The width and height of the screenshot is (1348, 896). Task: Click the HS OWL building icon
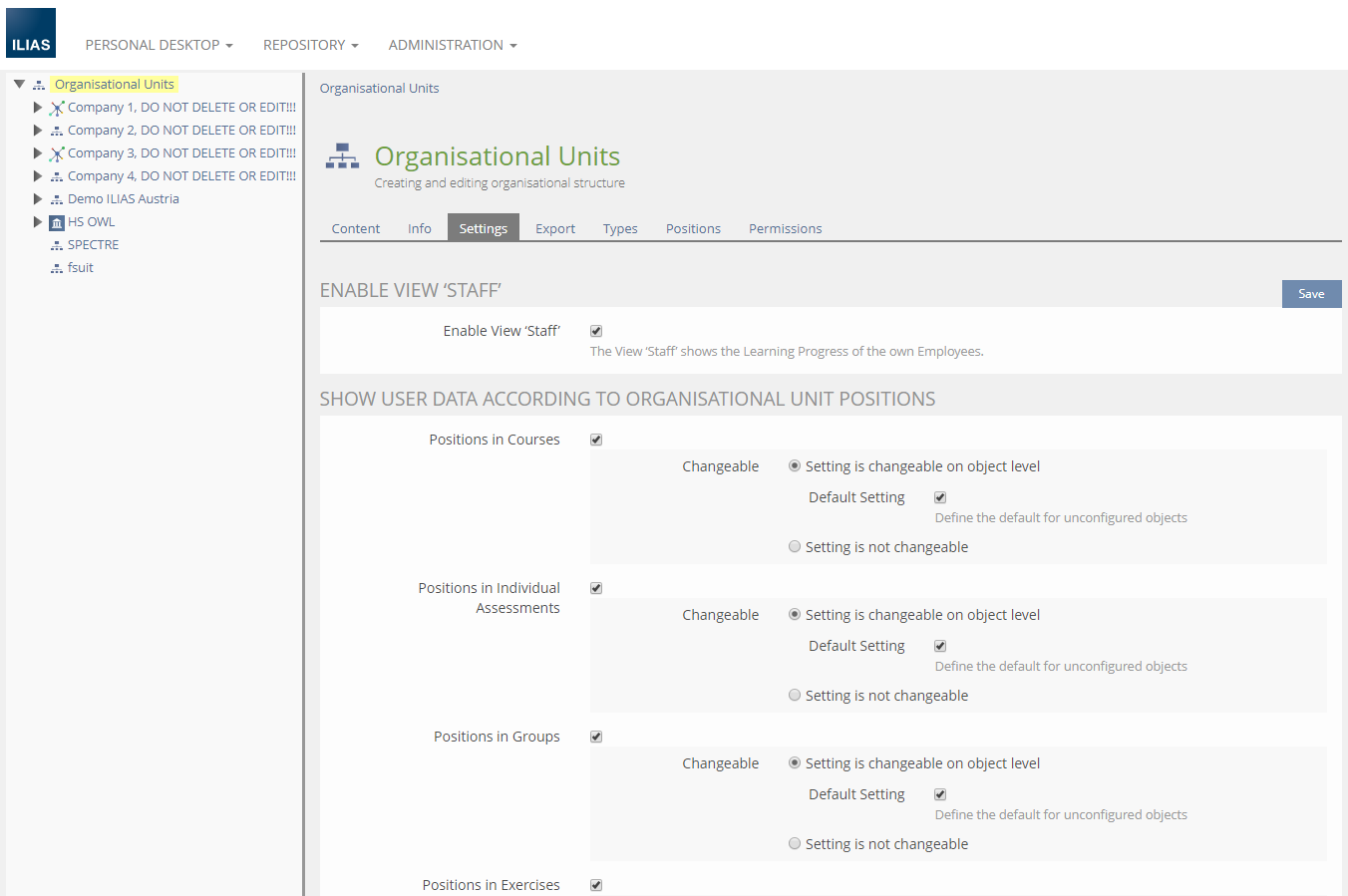tap(57, 222)
